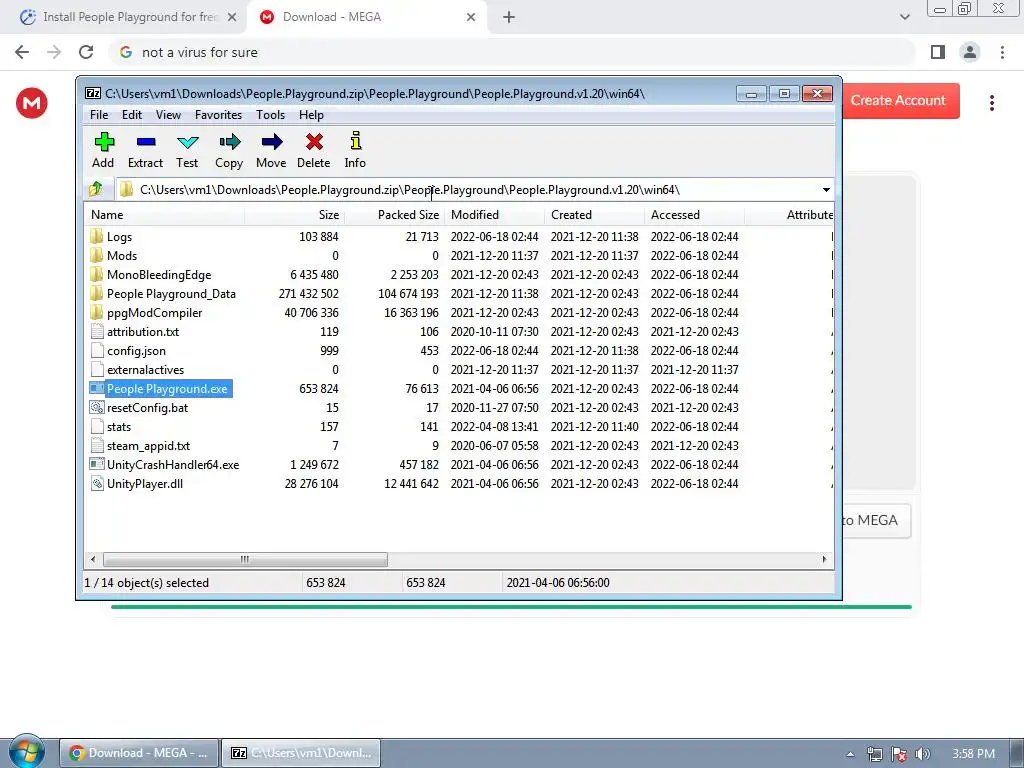1024x768 pixels.
Task: Click the UnityPlayer.dll file icon
Action: pos(97,483)
